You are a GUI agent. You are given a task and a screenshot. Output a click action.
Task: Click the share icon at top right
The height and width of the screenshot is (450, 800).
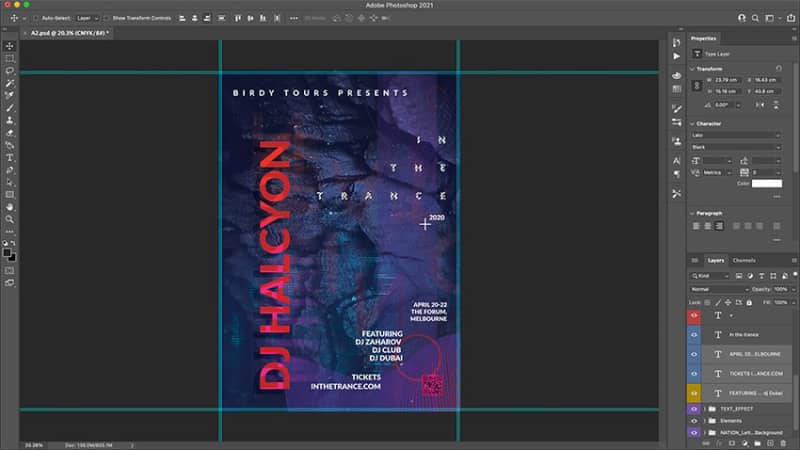point(791,18)
